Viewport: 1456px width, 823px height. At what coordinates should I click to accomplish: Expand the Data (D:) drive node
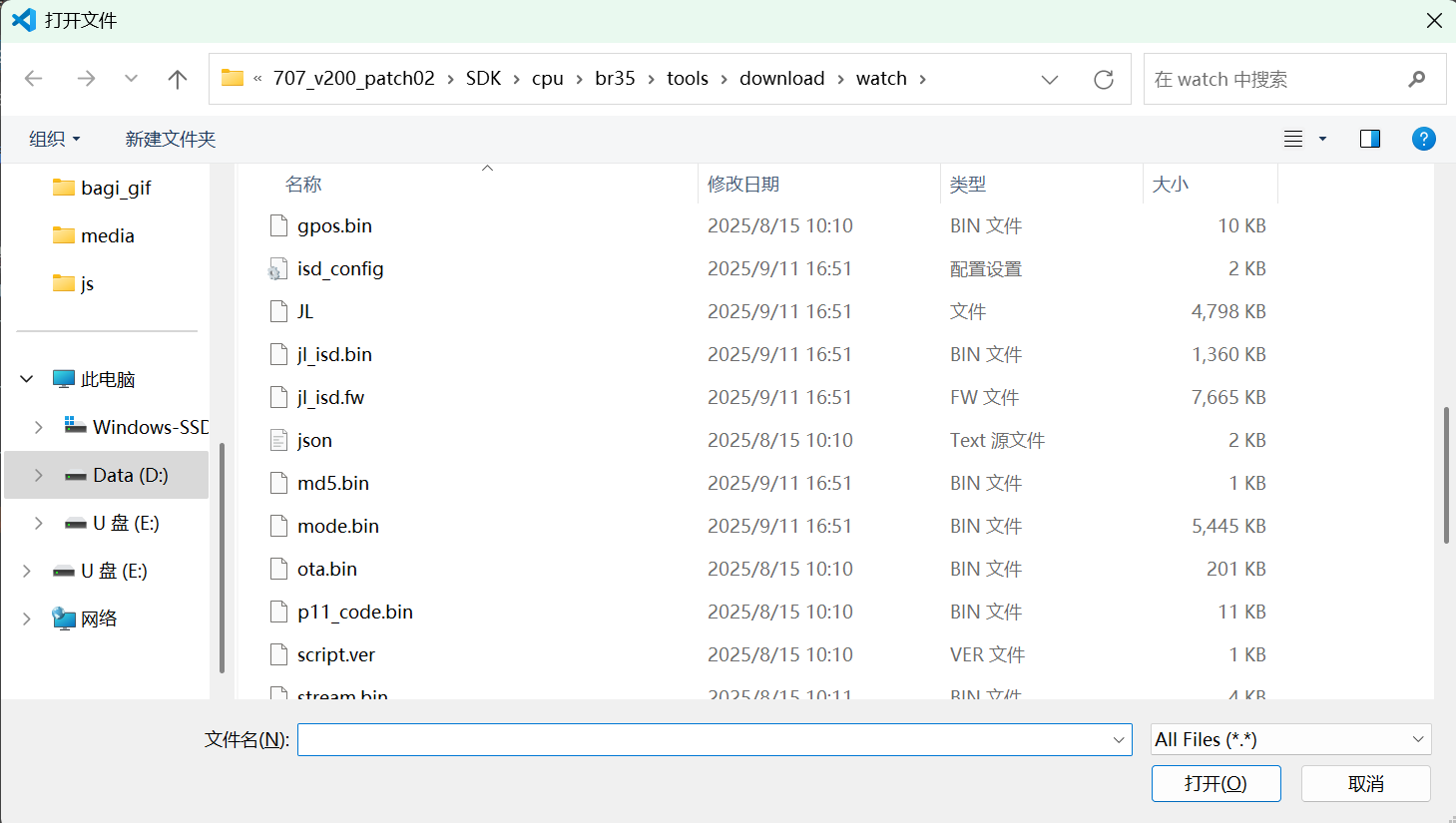(x=39, y=475)
